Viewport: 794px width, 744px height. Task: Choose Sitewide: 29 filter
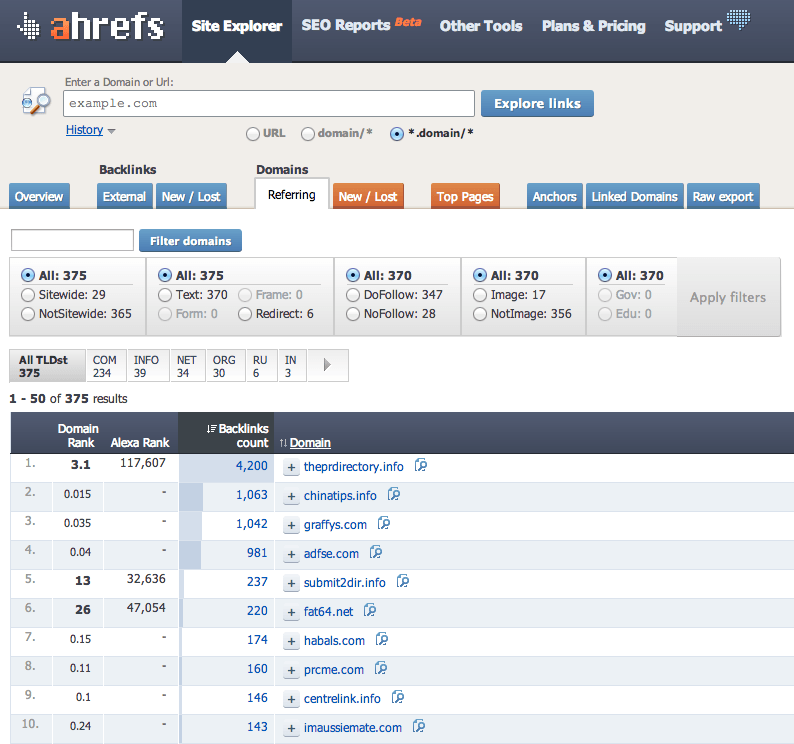click(28, 295)
